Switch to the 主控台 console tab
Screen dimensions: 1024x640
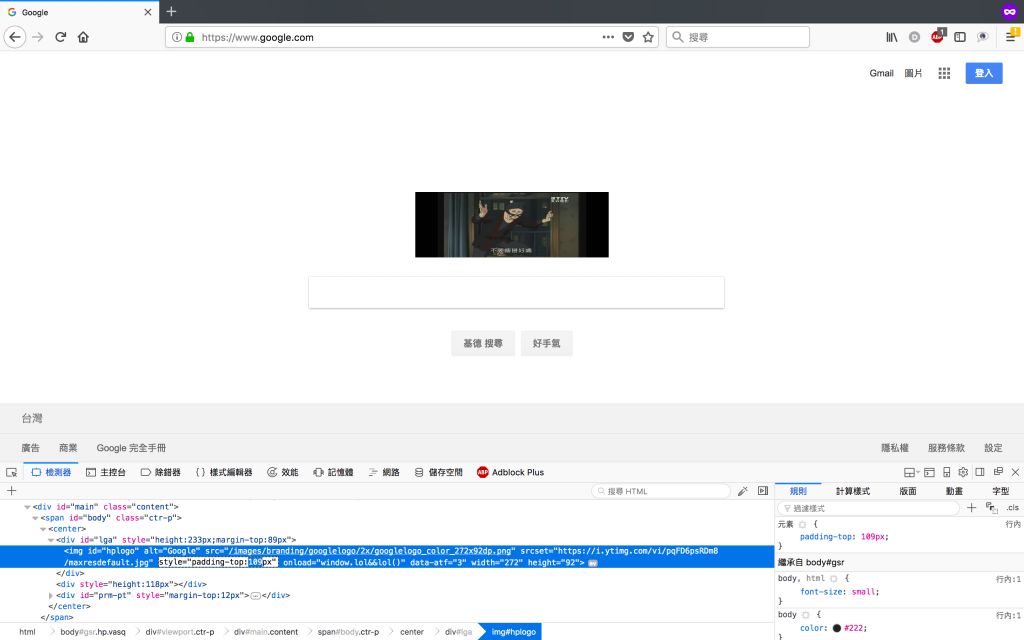(x=106, y=472)
